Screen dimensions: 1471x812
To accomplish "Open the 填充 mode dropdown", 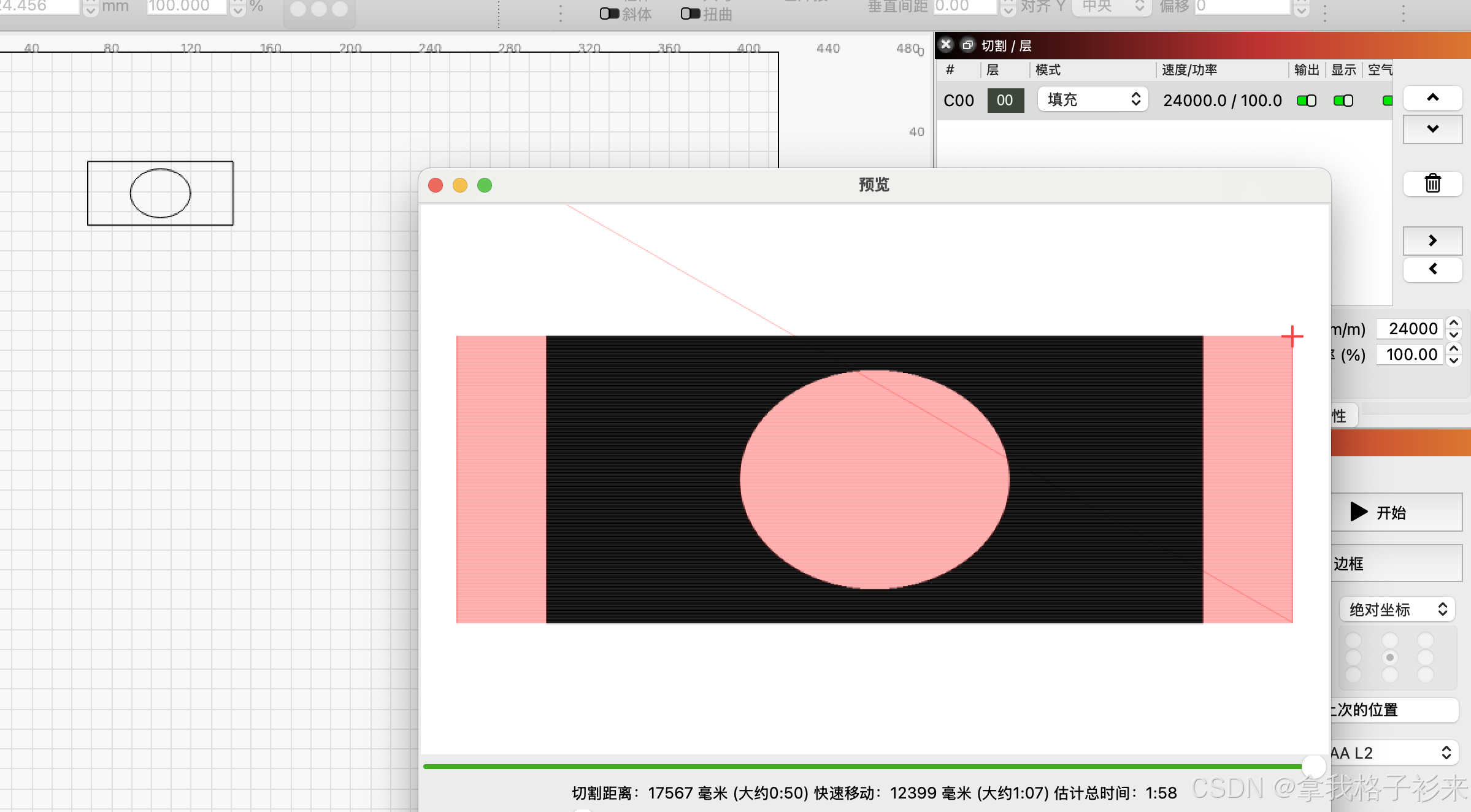I will tap(1093, 99).
